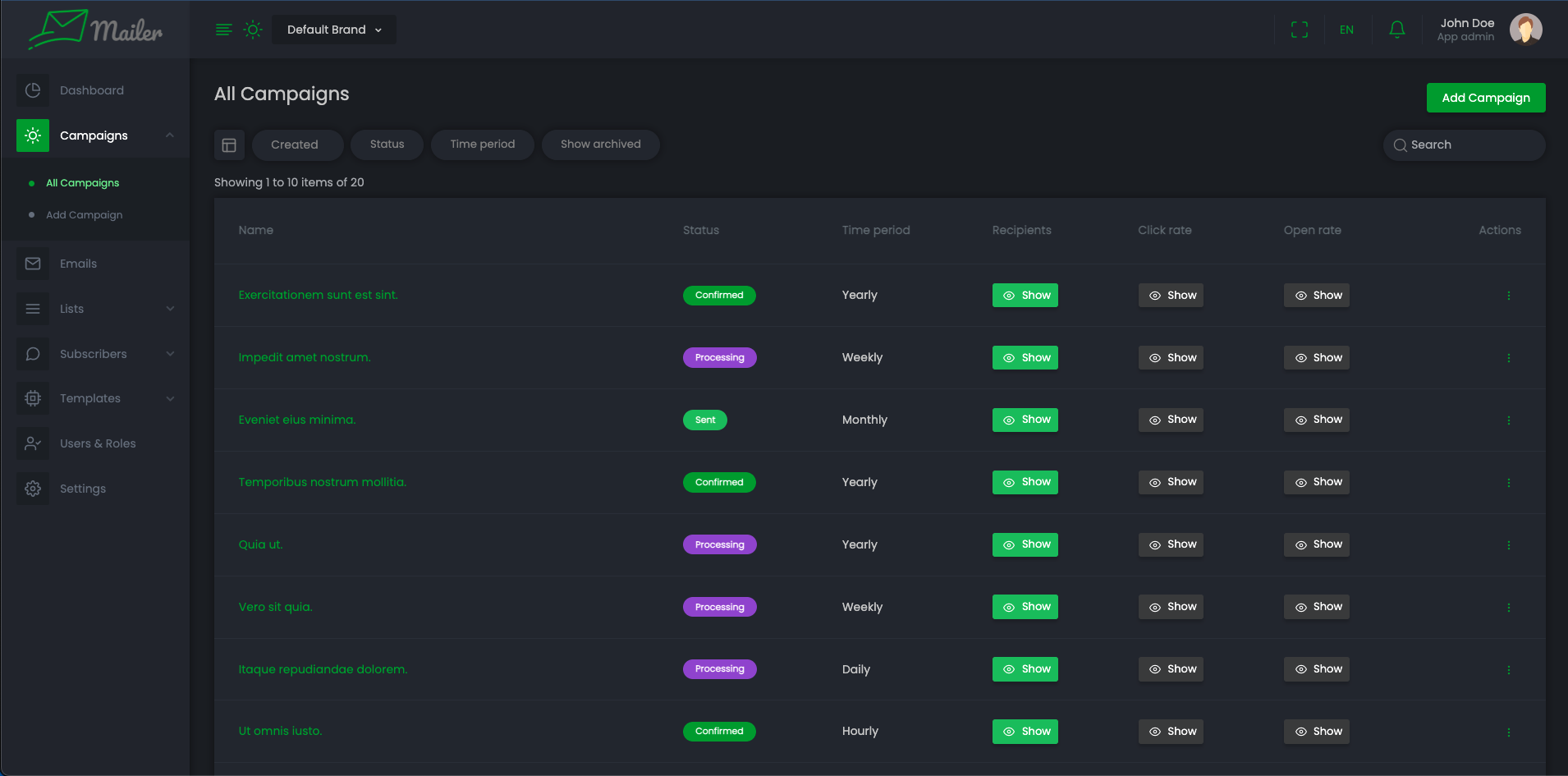Click the table columns layout icon

point(229,145)
